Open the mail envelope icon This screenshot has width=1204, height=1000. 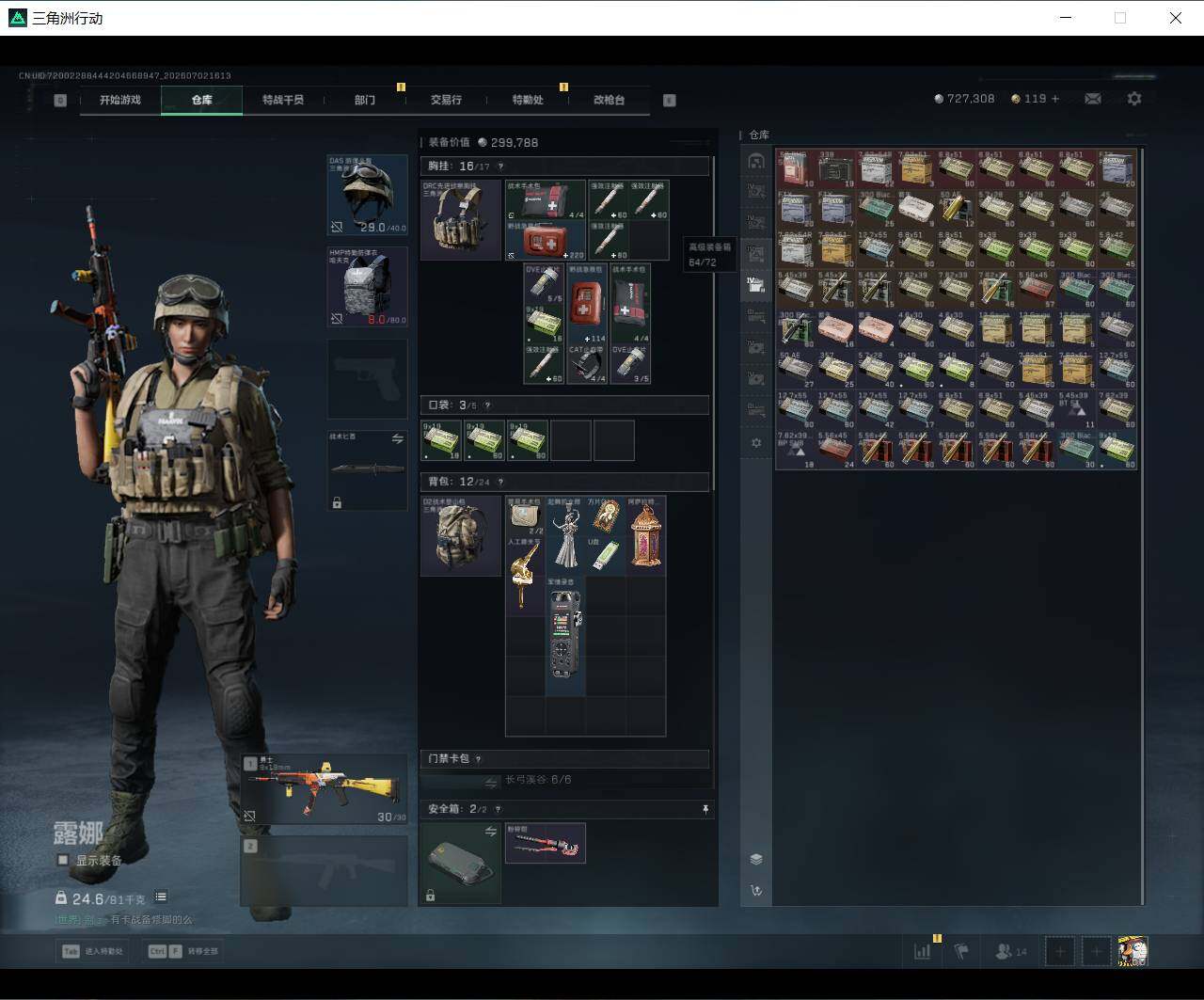point(1093,98)
